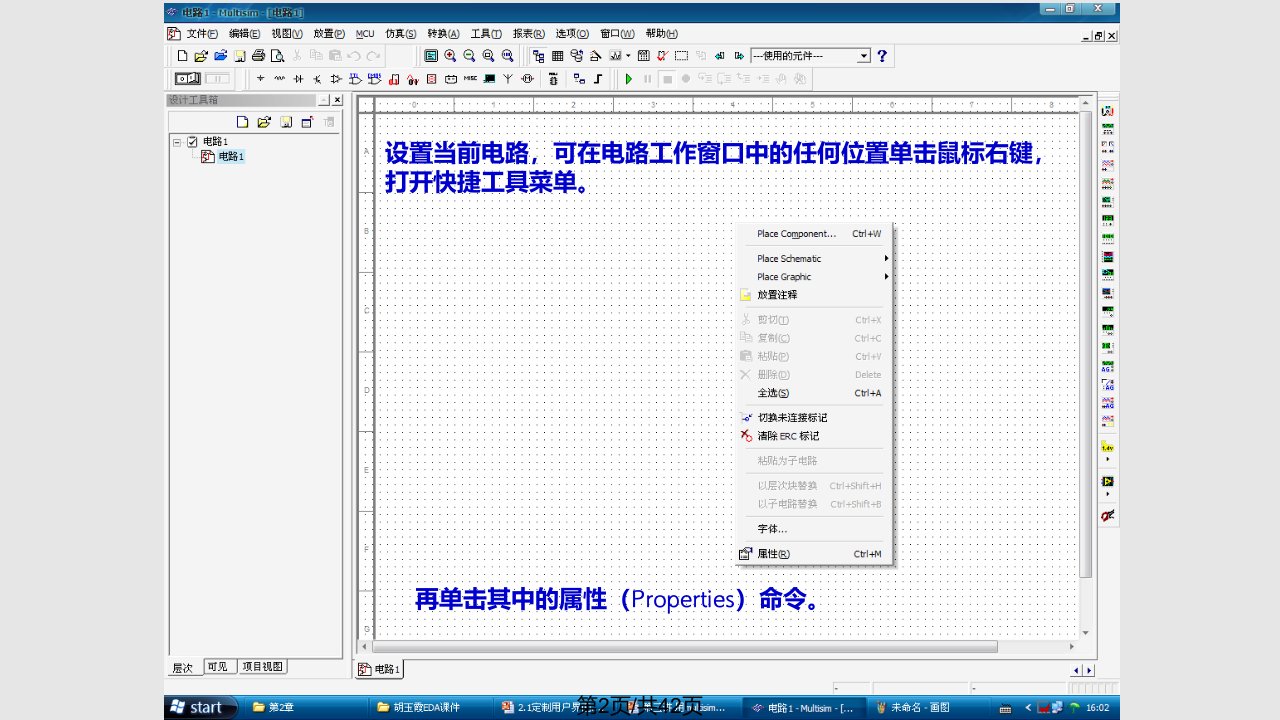This screenshot has width=1280, height=720.
Task: Open the 仿真 menu
Action: coord(400,34)
